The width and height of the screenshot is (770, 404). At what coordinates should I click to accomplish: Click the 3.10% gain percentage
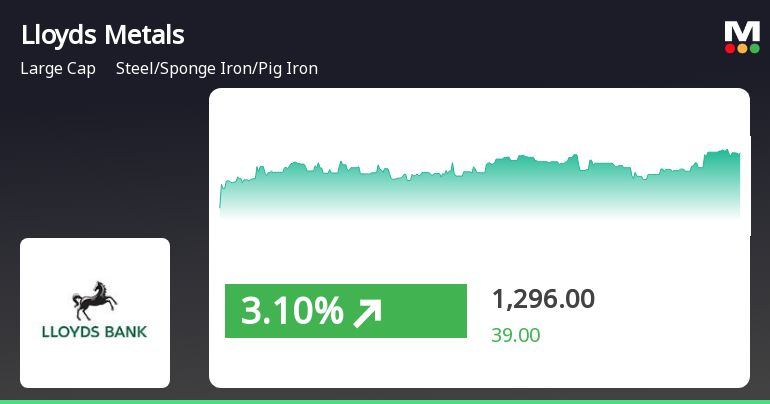click(291, 312)
